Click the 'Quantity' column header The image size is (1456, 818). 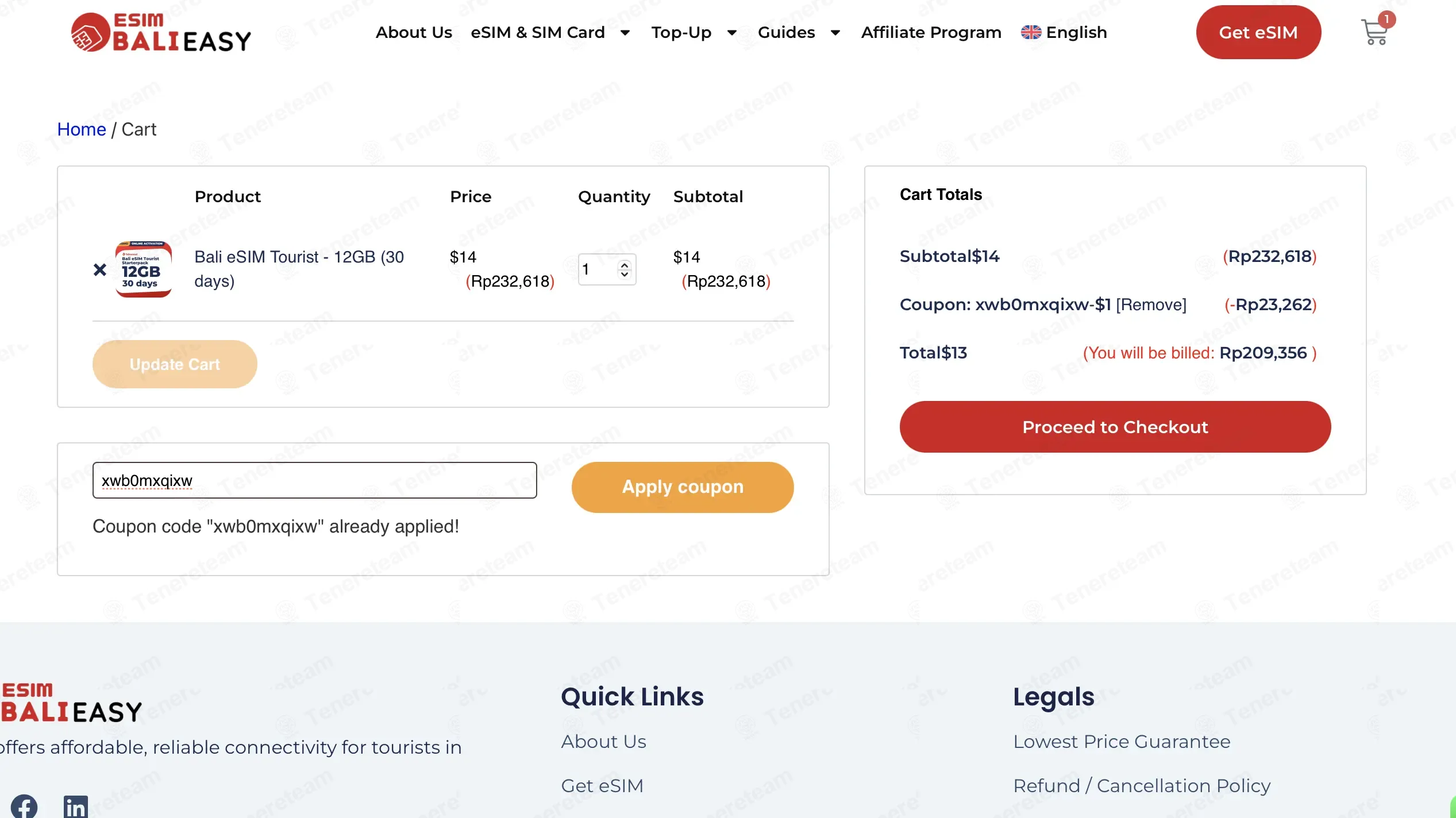[x=614, y=197]
